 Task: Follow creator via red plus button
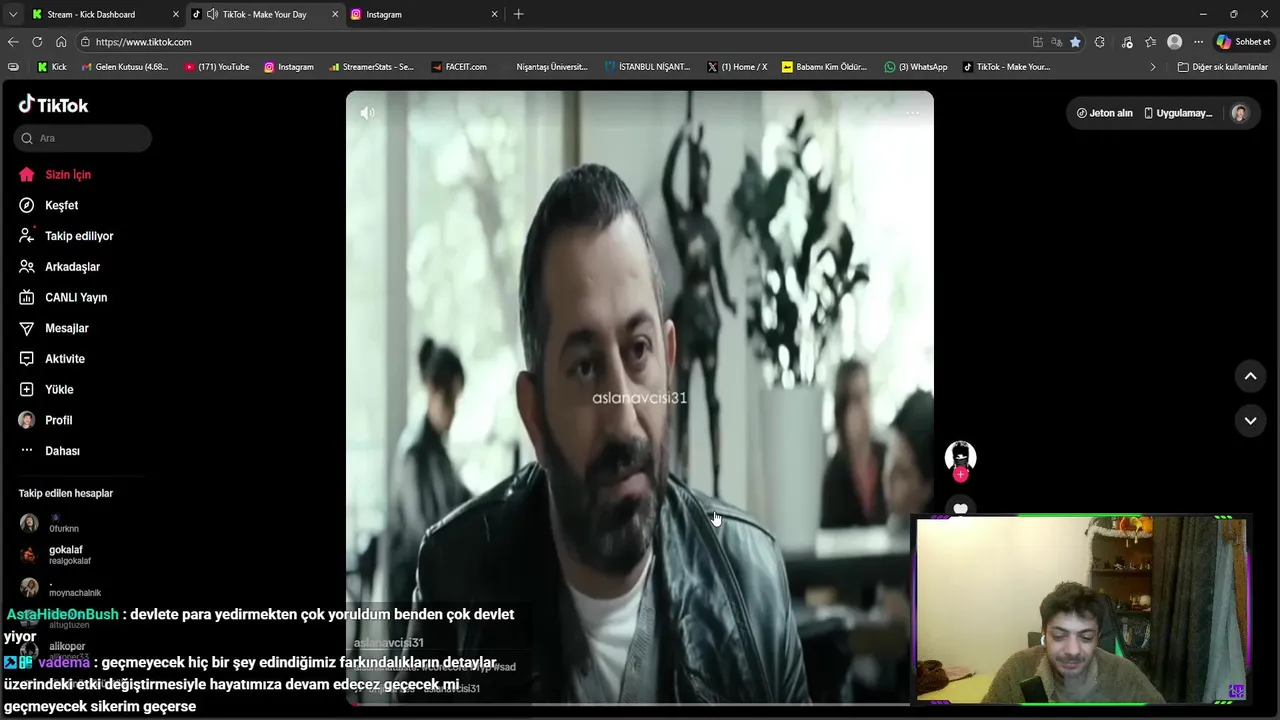tap(961, 475)
